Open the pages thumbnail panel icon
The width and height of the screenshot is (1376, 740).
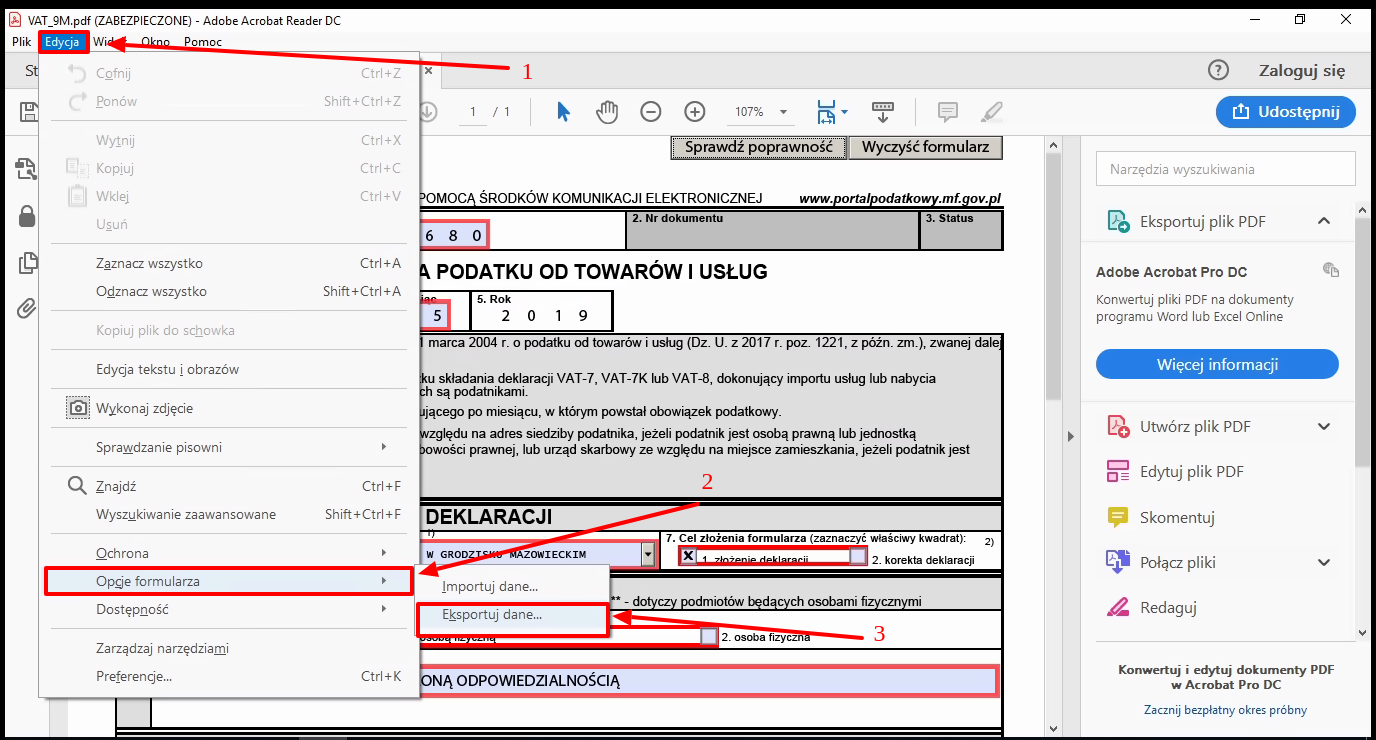pos(27,262)
